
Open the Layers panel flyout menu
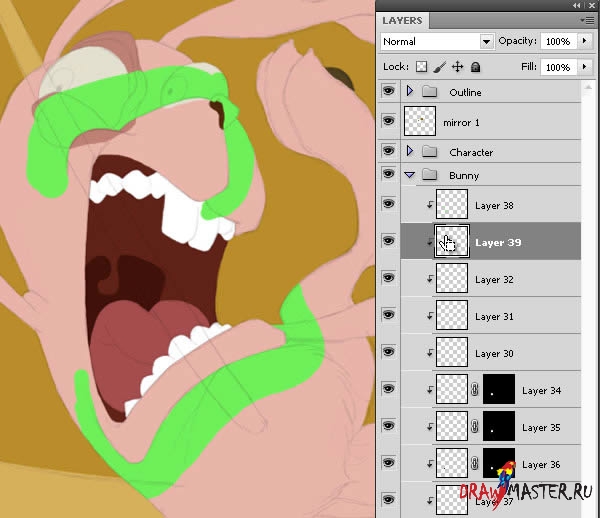(x=587, y=20)
